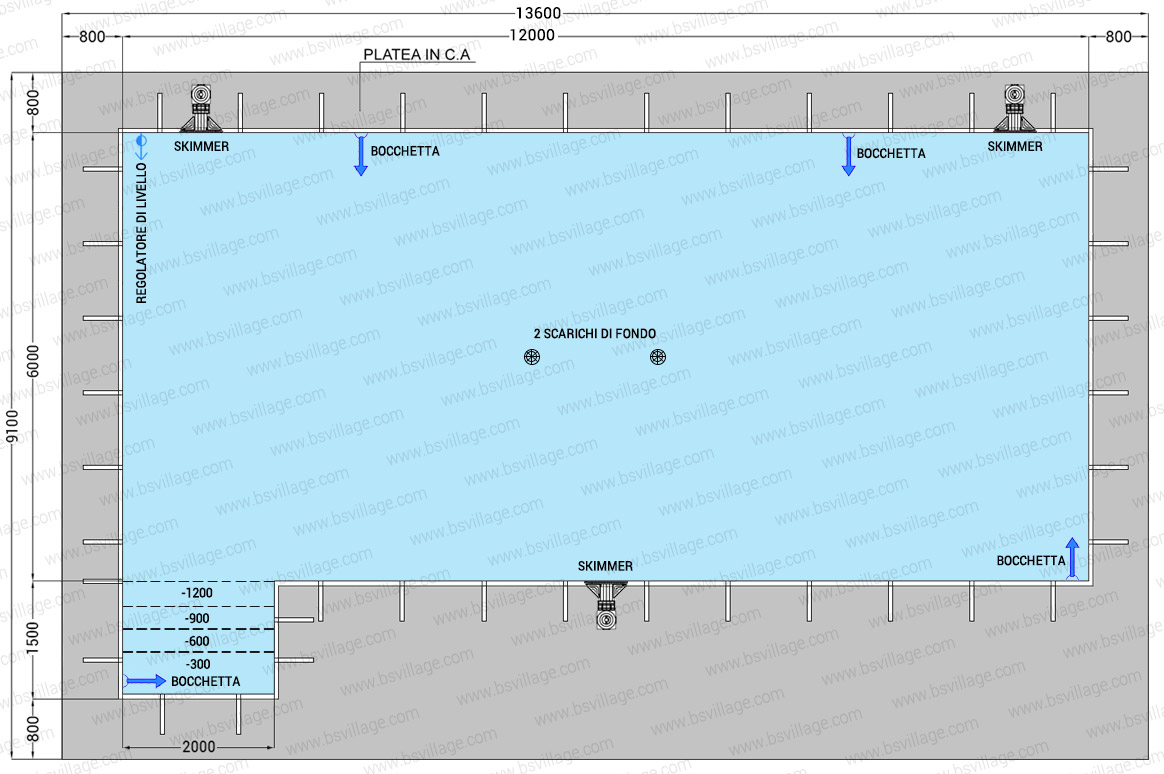Select the down arrow beside top-right BOCCHETTA label
Image resolution: width=1164 pixels, height=774 pixels.
point(848,156)
